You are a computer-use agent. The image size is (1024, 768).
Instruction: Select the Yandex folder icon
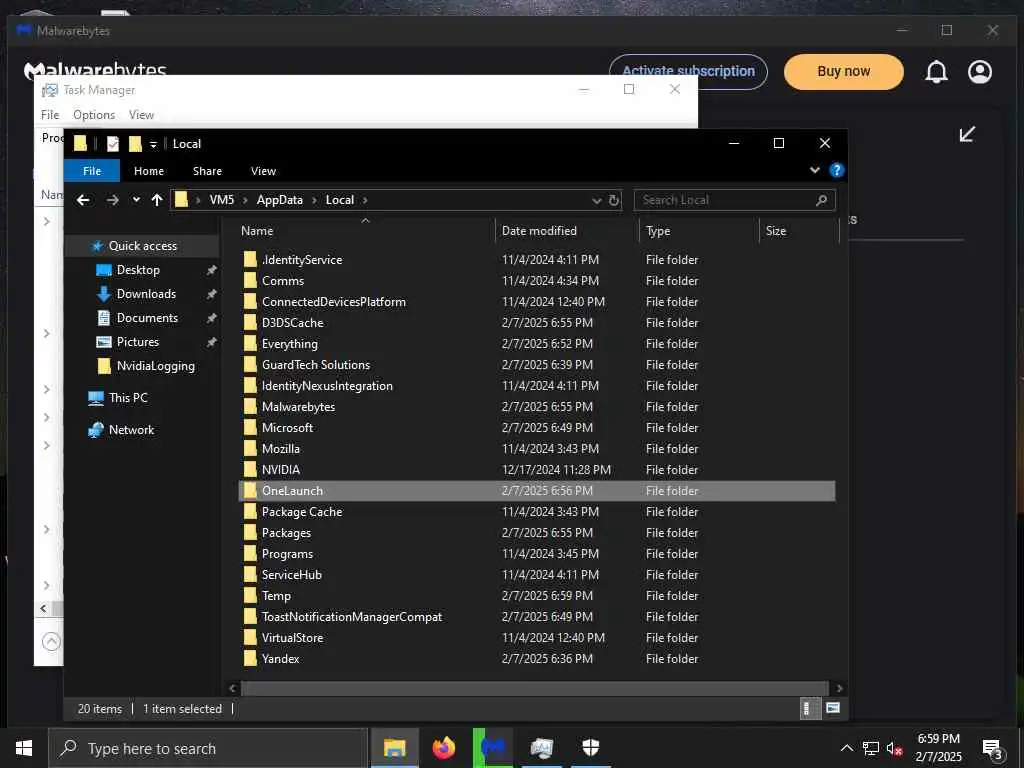(250, 659)
